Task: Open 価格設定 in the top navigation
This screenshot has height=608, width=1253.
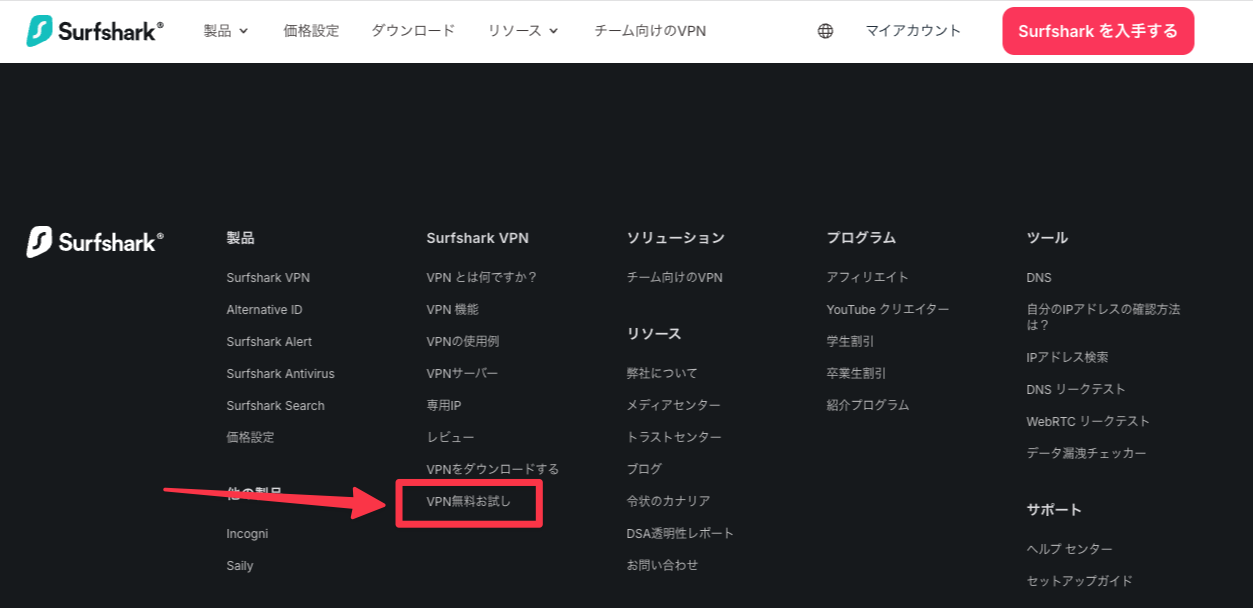Action: (x=311, y=31)
